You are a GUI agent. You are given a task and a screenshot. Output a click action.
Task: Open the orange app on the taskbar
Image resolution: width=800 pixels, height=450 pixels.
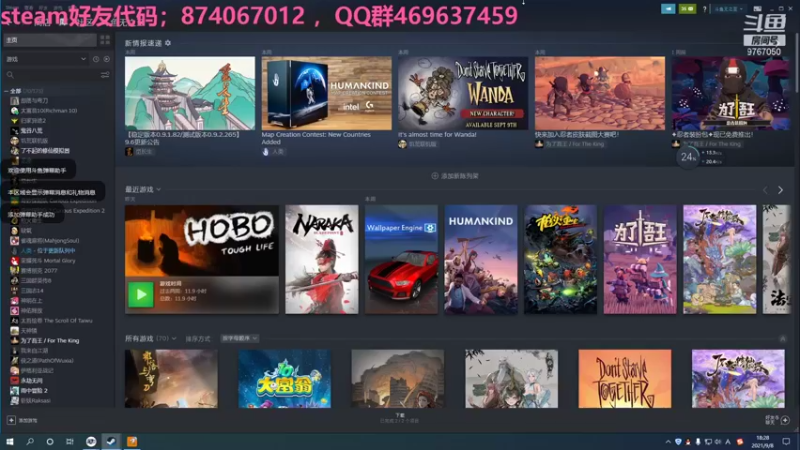tap(132, 441)
